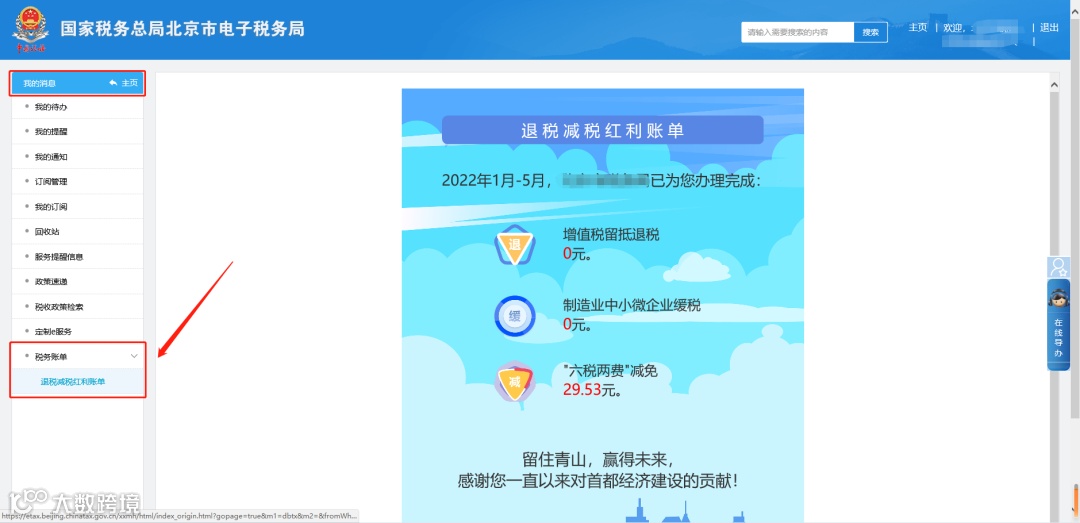This screenshot has height=523, width=1080.
Task: Click the 欢迎 greeting text in header
Action: (954, 28)
